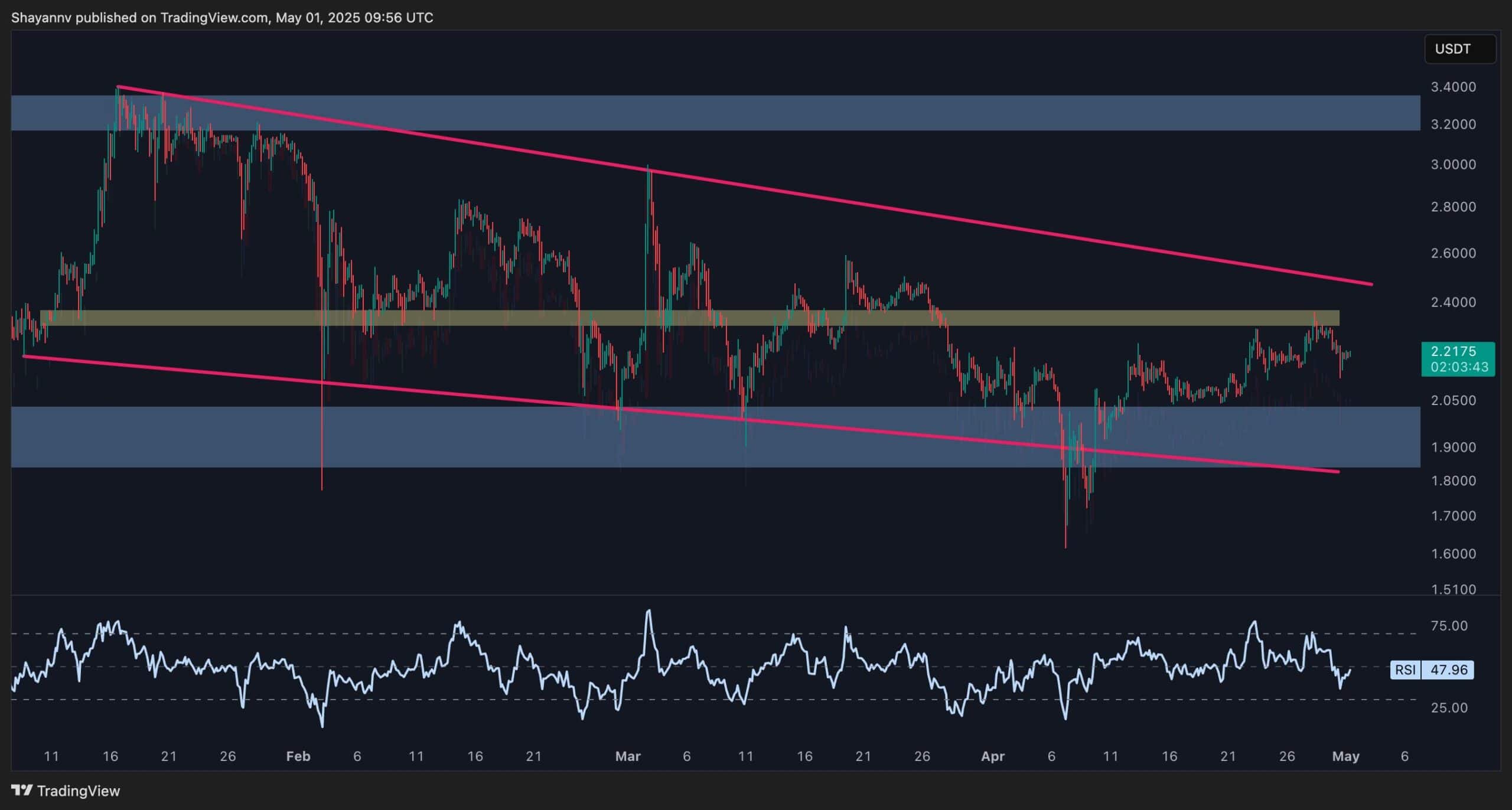Click the 1.5100 price axis label

1453,589
